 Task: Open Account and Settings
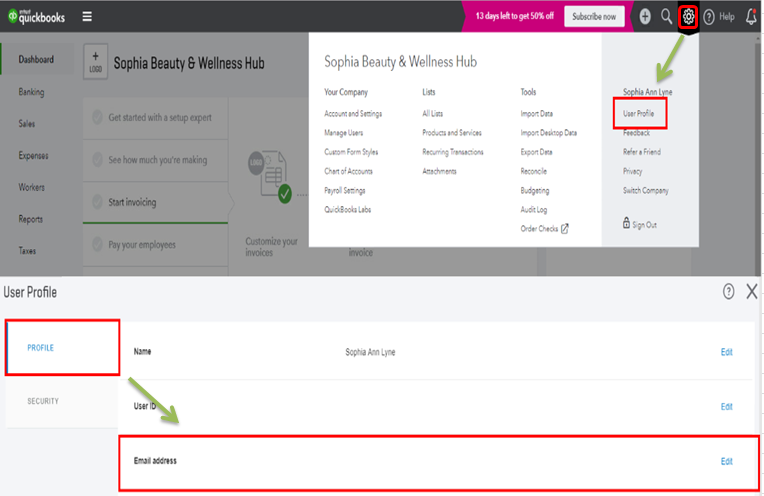tap(353, 114)
